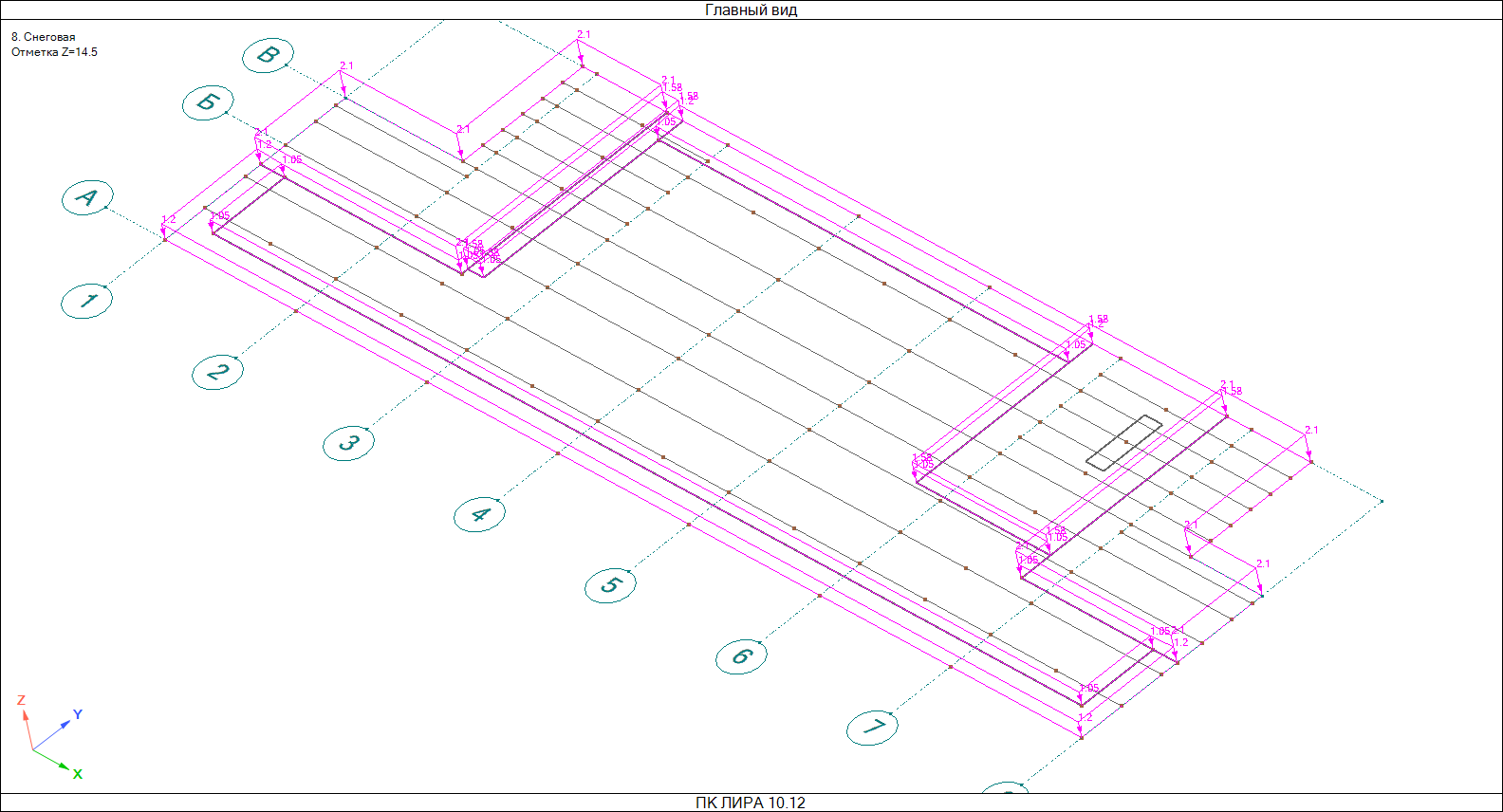Click grid axis marker 6
The height and width of the screenshot is (812, 1503).
[741, 656]
